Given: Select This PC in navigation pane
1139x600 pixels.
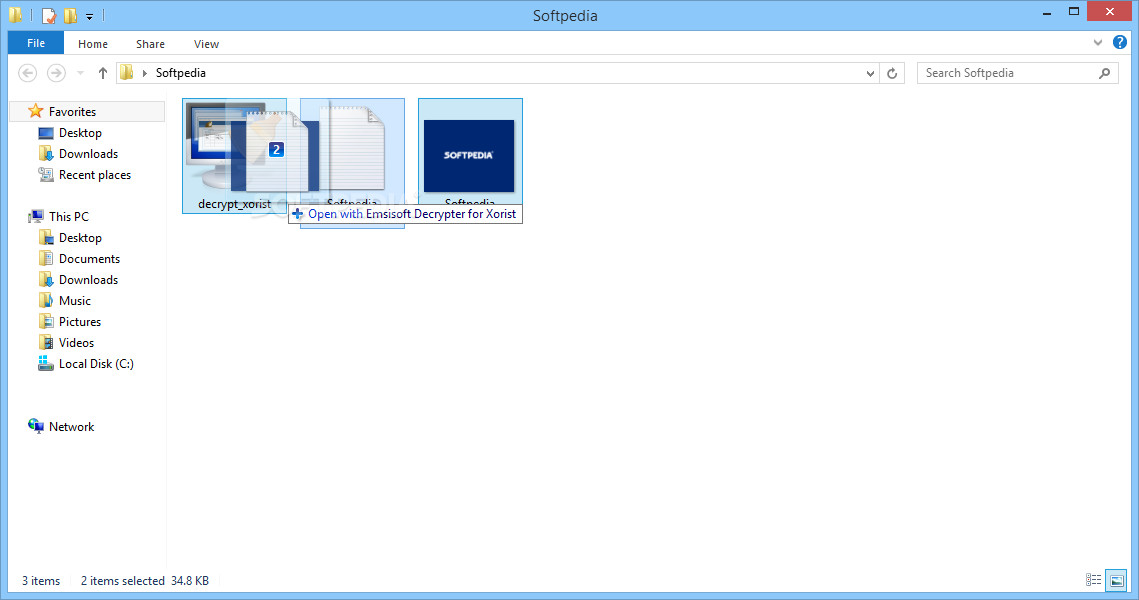Looking at the screenshot, I should pos(68,216).
